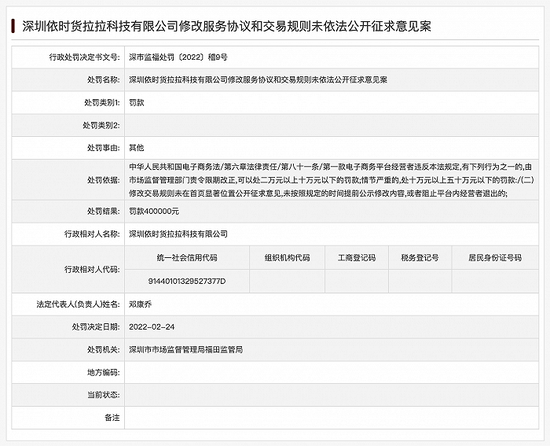Screen dimensions: 550x446
Task: Click the penalty case title heading
Action: coord(227,26)
